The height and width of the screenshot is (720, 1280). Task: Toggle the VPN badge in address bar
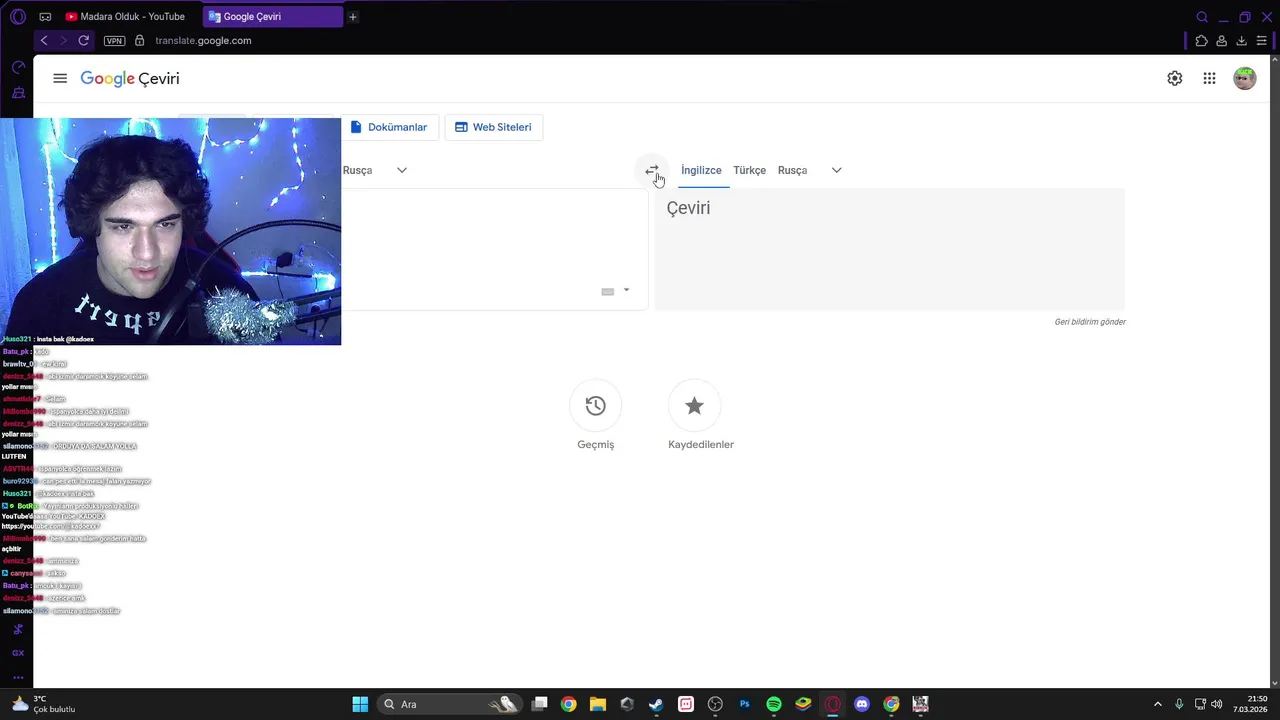tap(114, 41)
